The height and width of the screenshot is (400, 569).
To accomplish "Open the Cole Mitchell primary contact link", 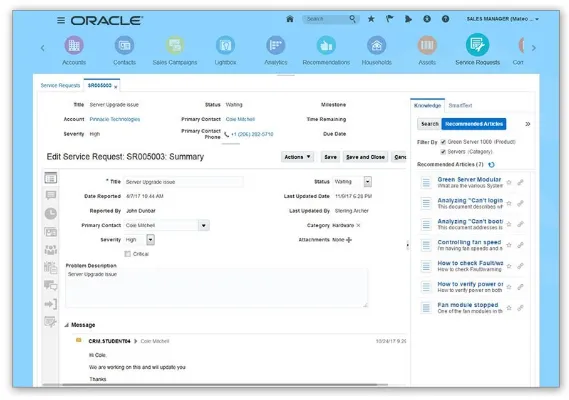I will click(240, 119).
